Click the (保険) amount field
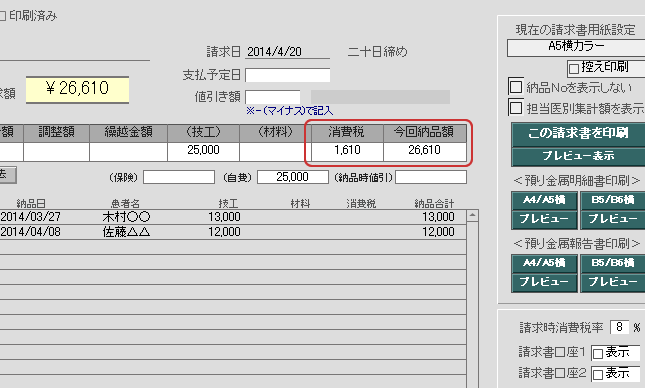This screenshot has width=645, height=388. pyautogui.click(x=179, y=177)
